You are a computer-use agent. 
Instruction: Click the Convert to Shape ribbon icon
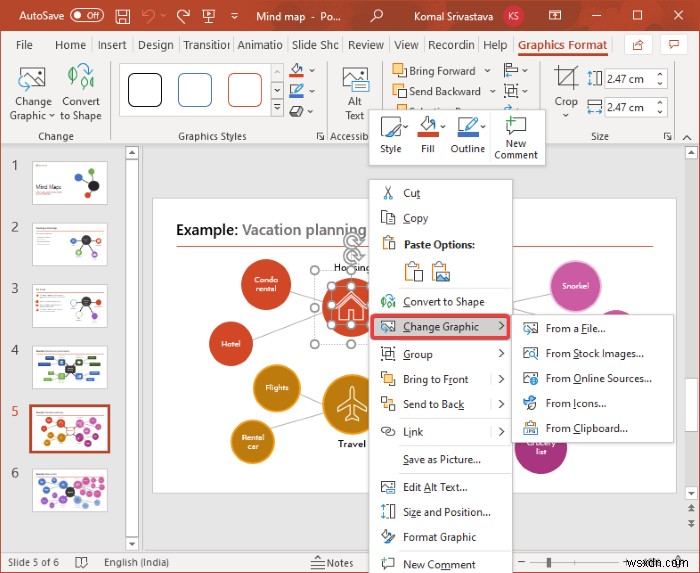pyautogui.click(x=81, y=93)
